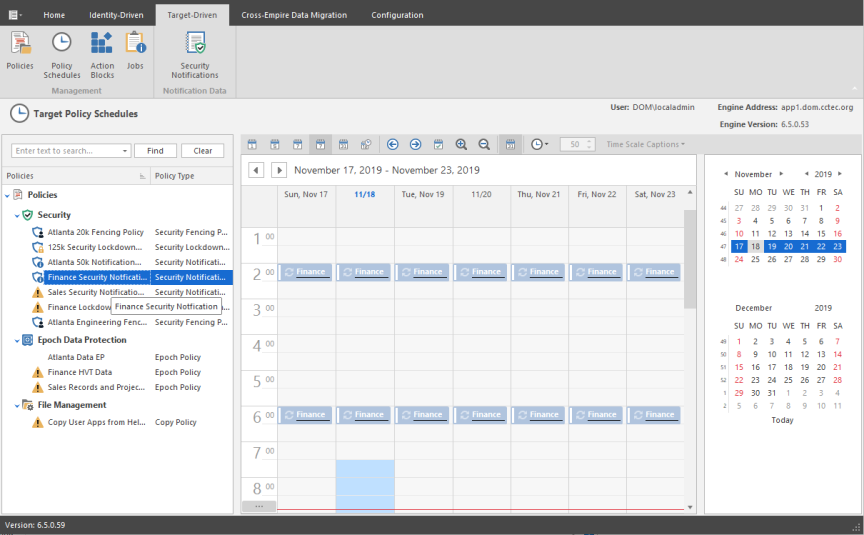
Task: Click warning icon beside Finance HVT Data
Action: (x=37, y=372)
